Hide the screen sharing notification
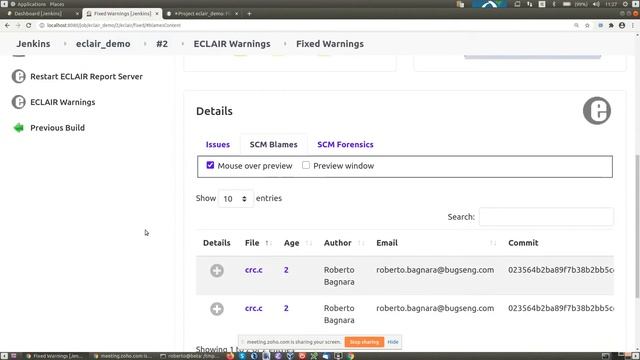Image resolution: width=640 pixels, height=360 pixels. click(x=393, y=342)
